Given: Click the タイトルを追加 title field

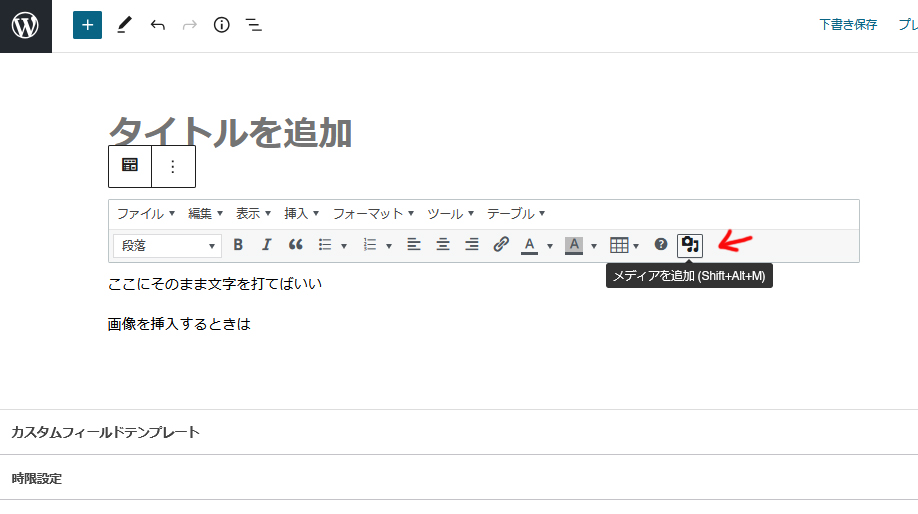Looking at the screenshot, I should [x=230, y=132].
